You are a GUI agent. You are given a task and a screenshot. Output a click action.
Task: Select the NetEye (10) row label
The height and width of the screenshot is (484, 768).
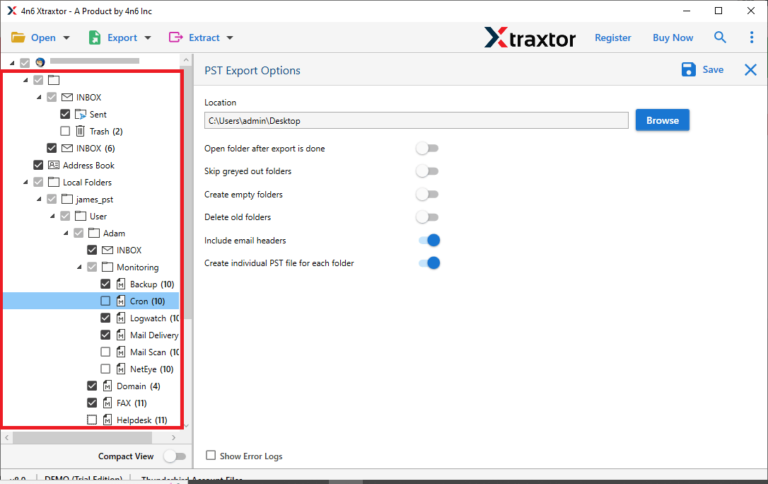[x=152, y=369]
